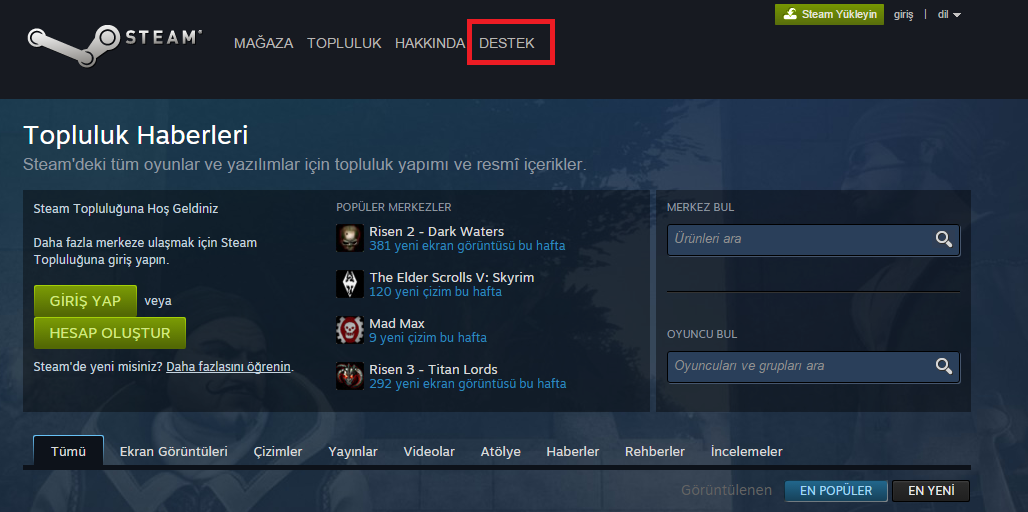Image resolution: width=1028 pixels, height=512 pixels.
Task: Click the GİRİŞ YAP button
Action: 85,301
